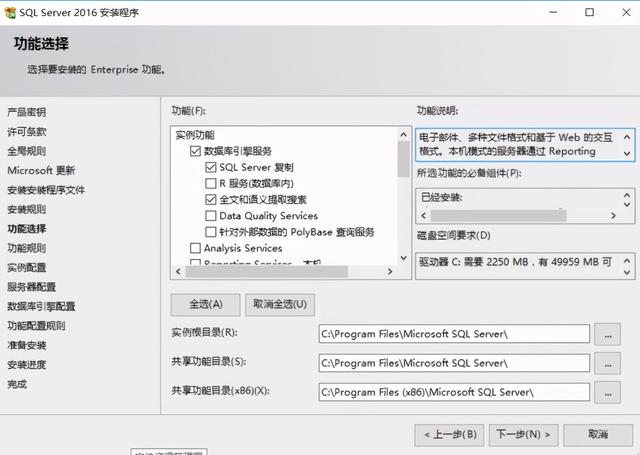Viewport: 640px width, 455px height.
Task: Click down arrow in 功能说明 box
Action: pos(627,154)
